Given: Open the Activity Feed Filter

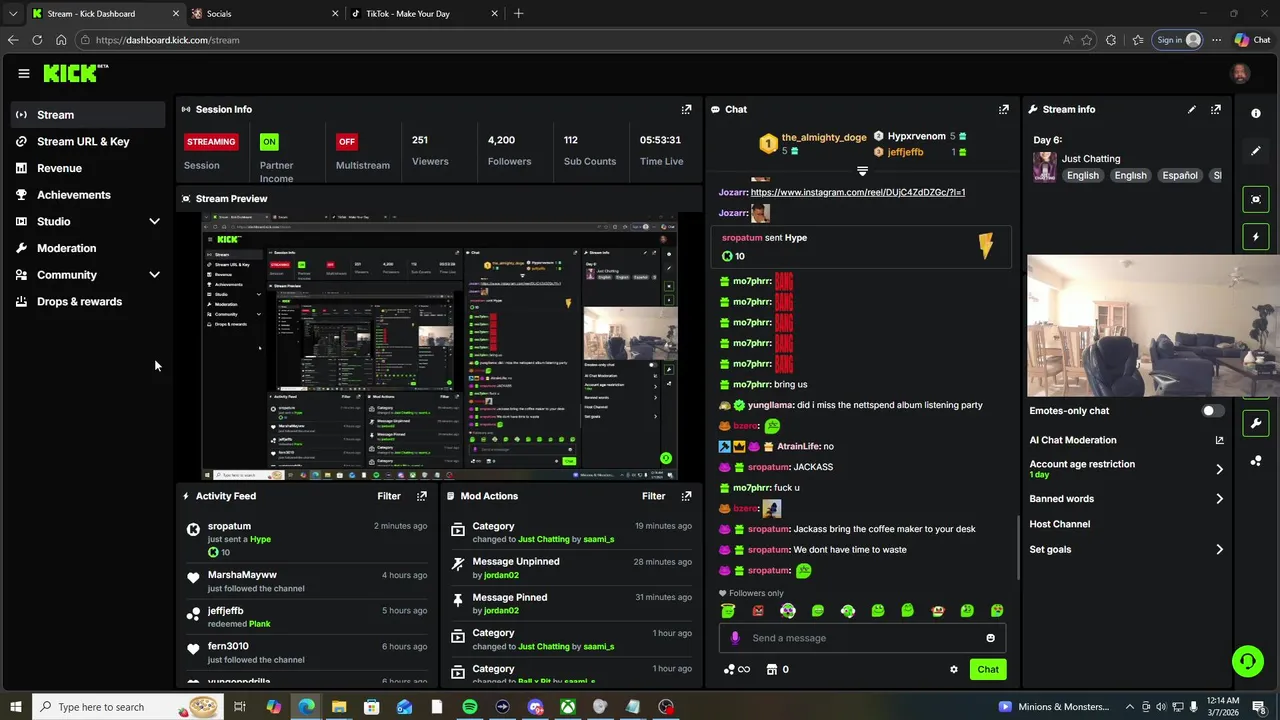Looking at the screenshot, I should coord(389,496).
